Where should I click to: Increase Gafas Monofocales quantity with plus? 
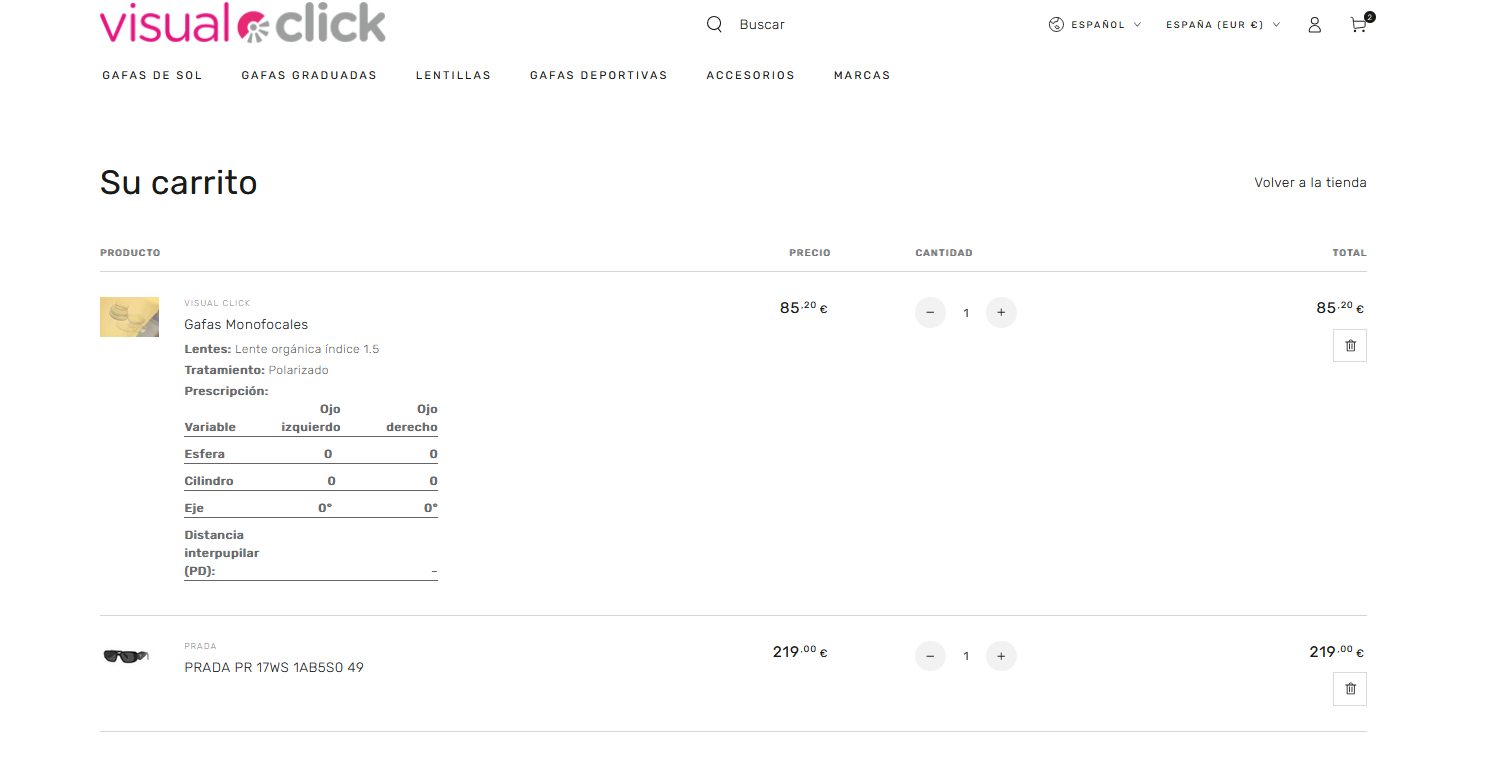tap(1001, 313)
